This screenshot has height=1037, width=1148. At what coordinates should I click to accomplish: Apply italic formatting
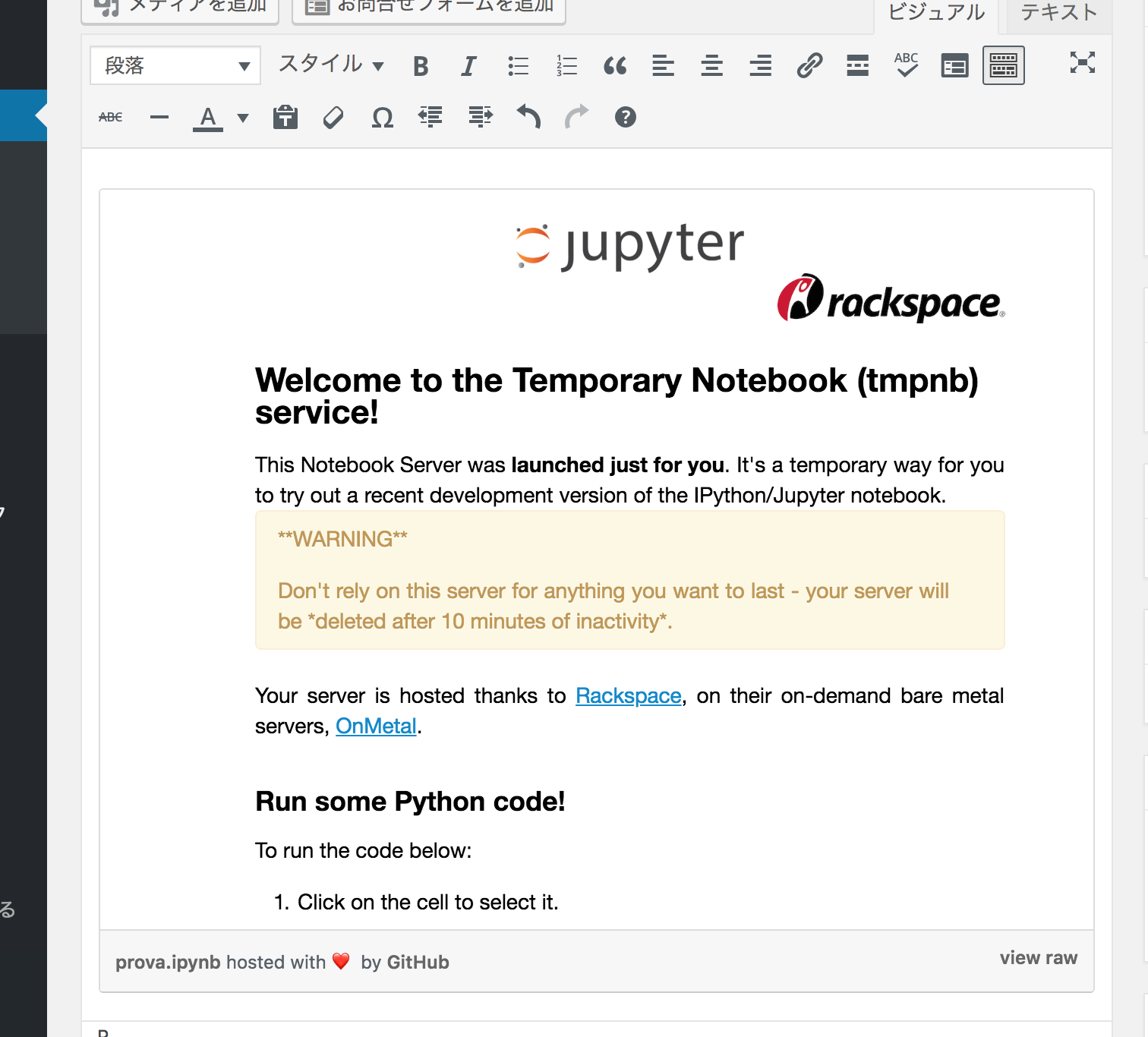[x=468, y=65]
